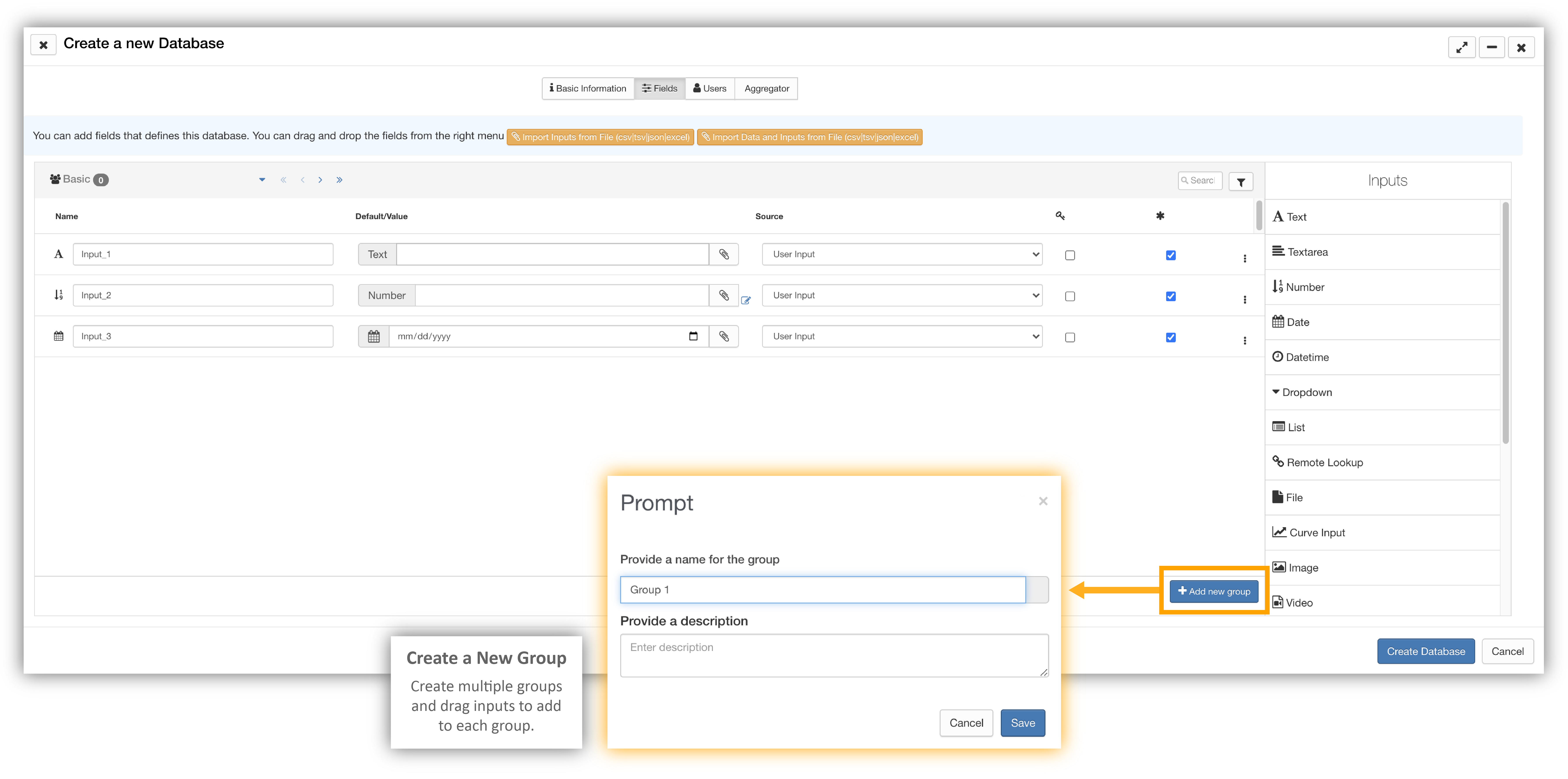Uncheck the required checkbox for Input_1
1568x779 pixels.
click(1171, 255)
